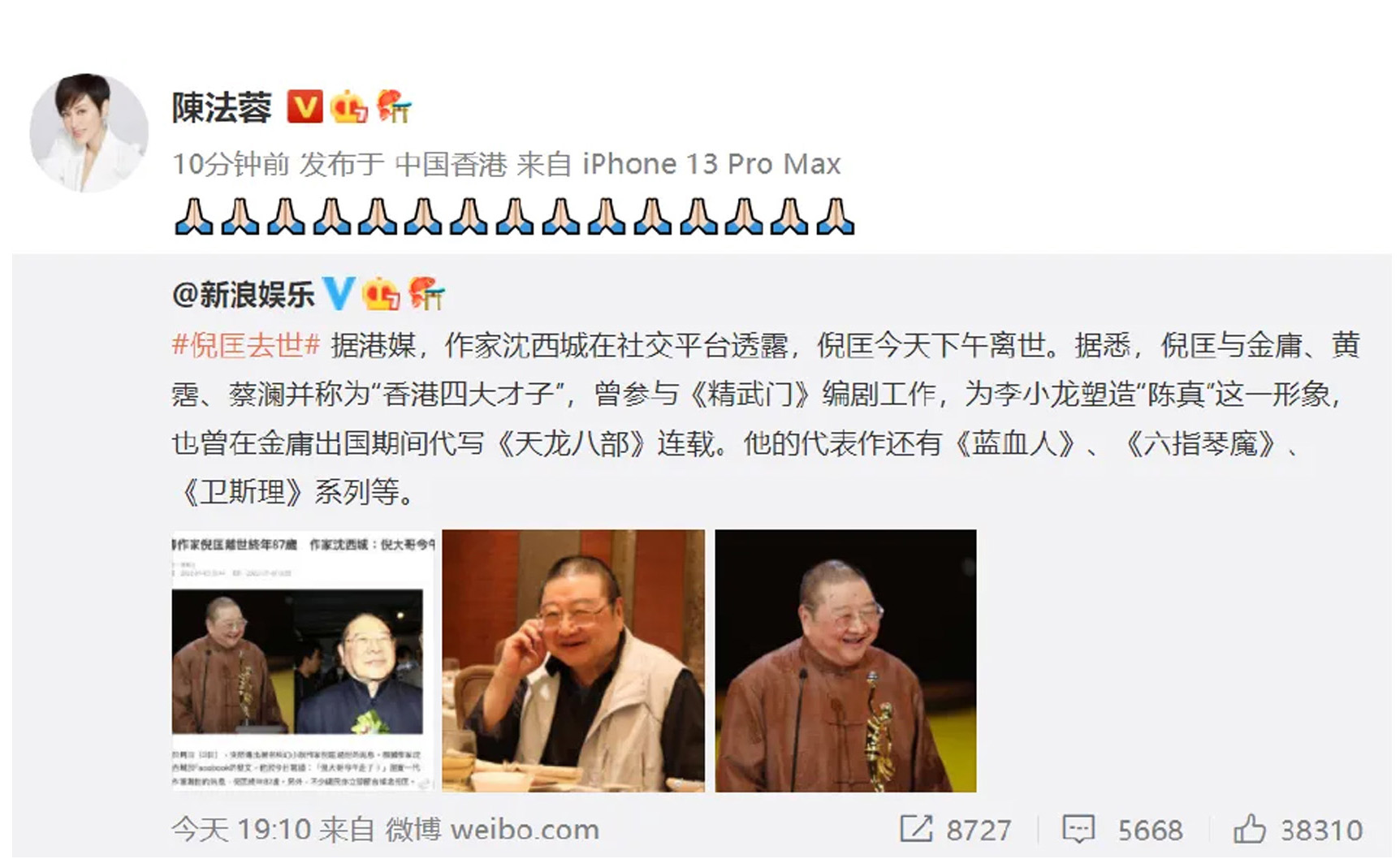Open the thumbnail of man holding trophy
The image size is (1400, 859).
[845, 660]
